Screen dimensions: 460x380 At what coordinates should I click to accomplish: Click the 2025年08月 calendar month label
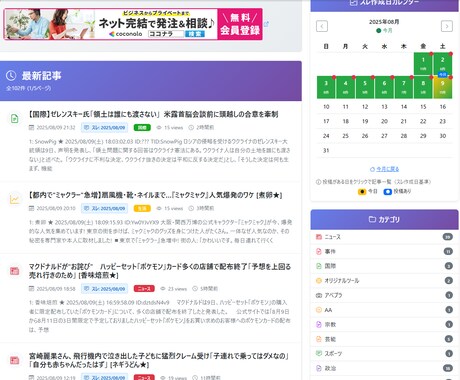coord(384,22)
